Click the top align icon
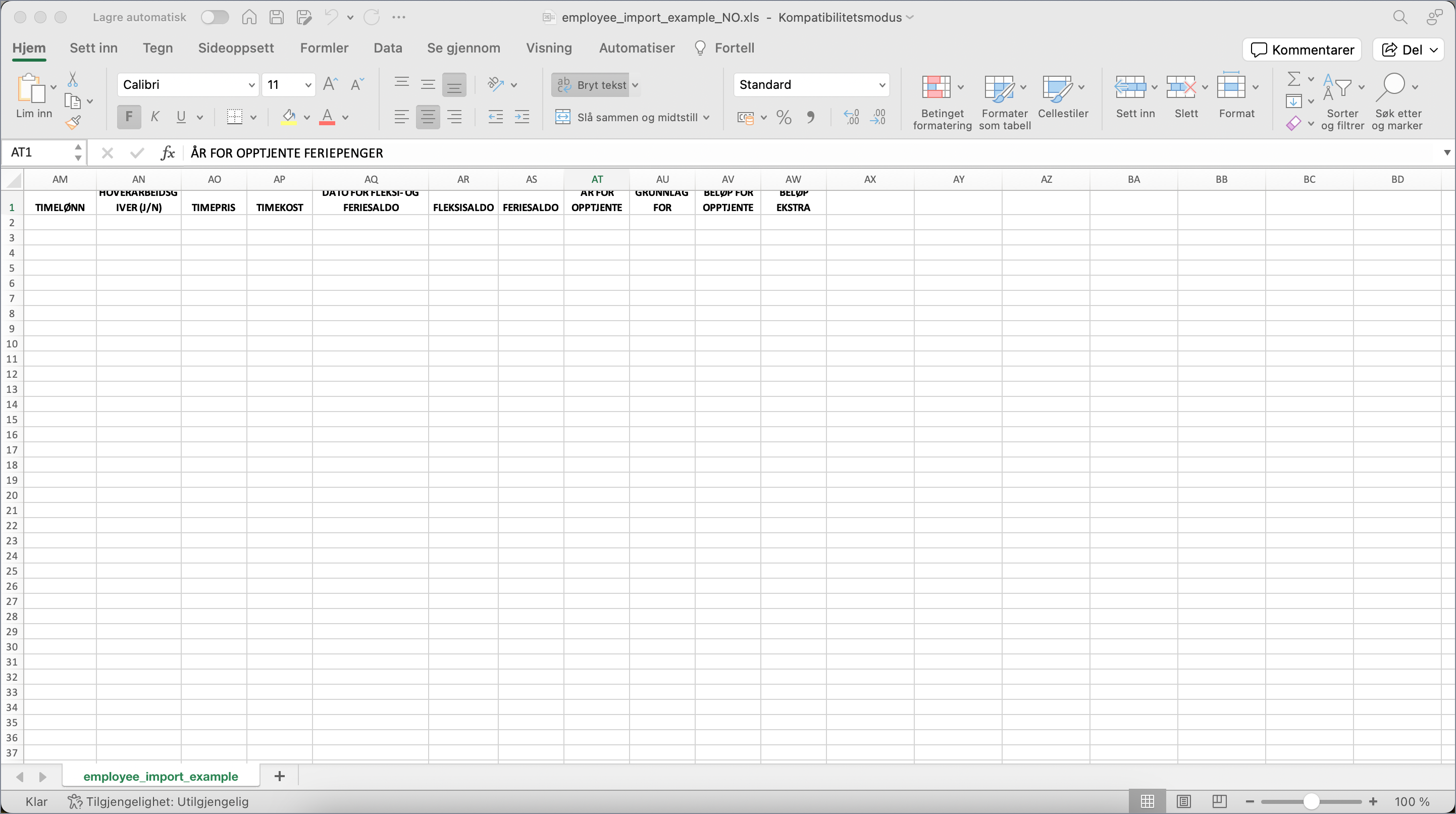1456x814 pixels. 402,84
